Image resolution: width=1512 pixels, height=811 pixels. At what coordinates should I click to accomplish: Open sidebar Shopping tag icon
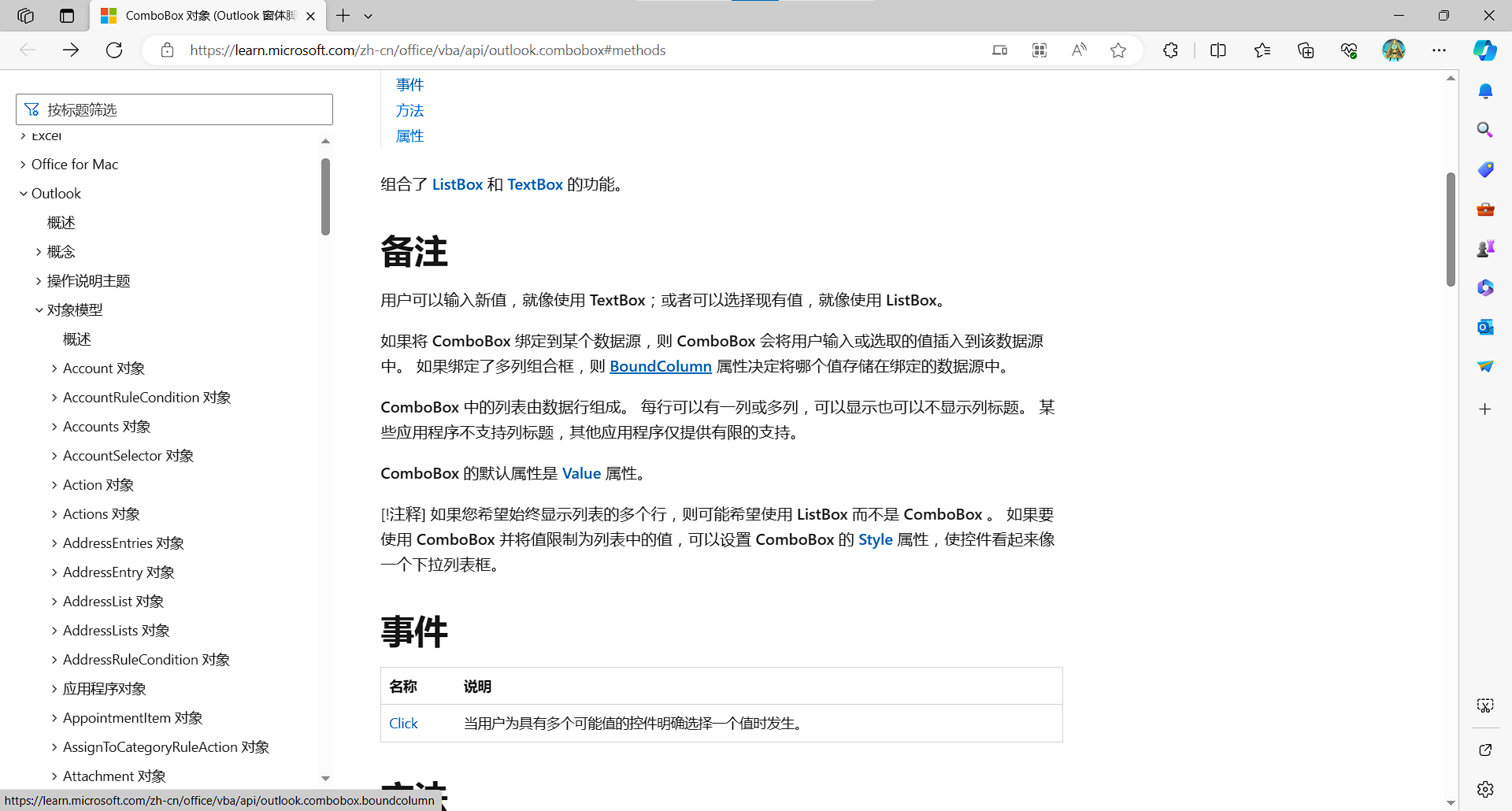(x=1485, y=169)
